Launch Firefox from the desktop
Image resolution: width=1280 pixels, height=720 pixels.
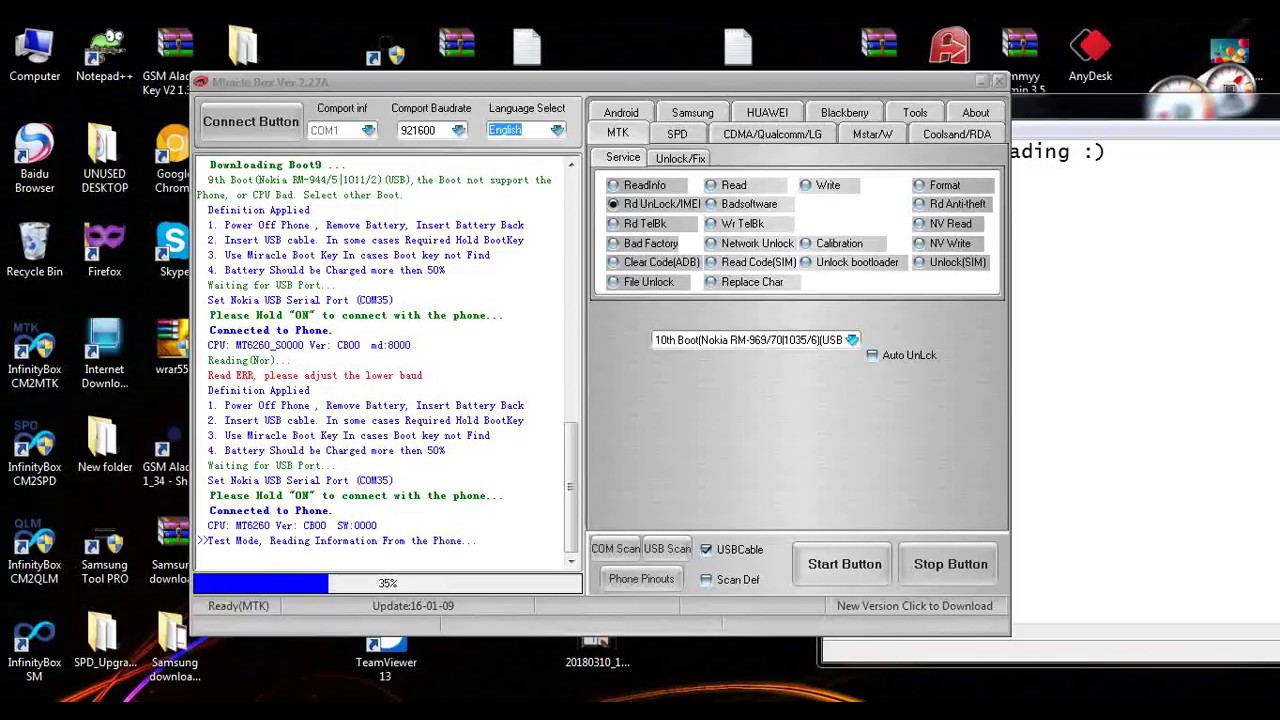(104, 250)
